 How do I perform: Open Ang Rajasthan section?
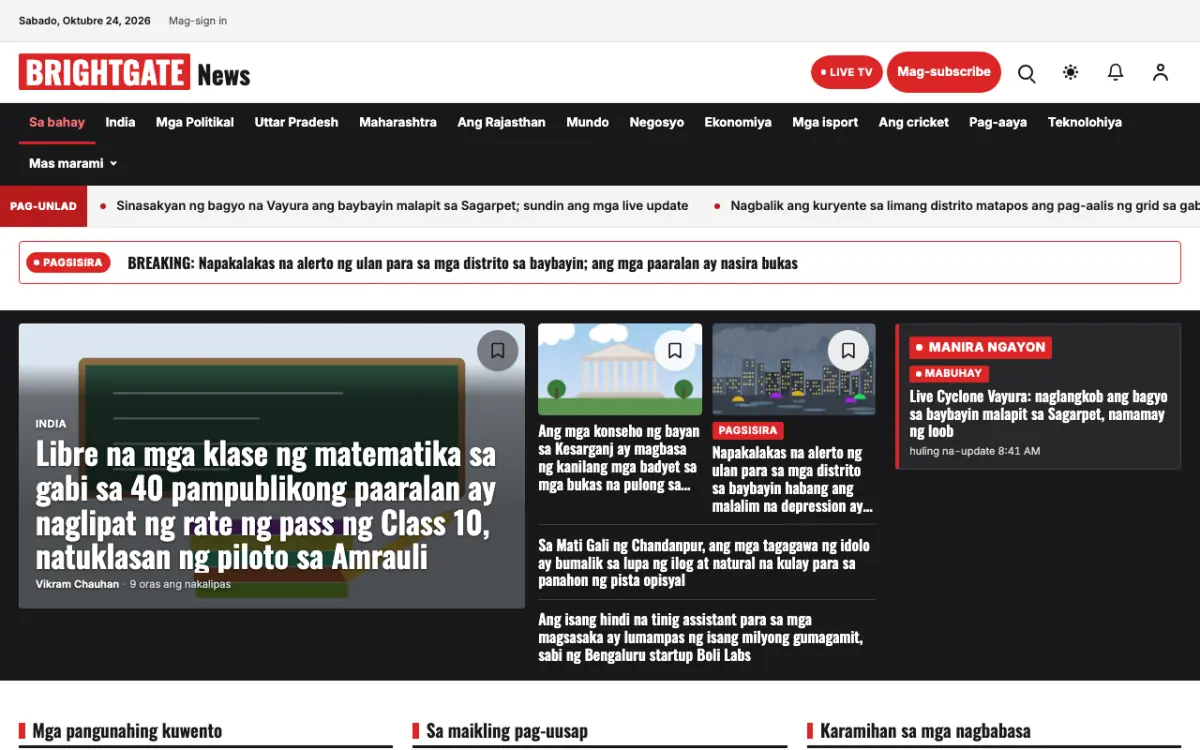click(502, 122)
